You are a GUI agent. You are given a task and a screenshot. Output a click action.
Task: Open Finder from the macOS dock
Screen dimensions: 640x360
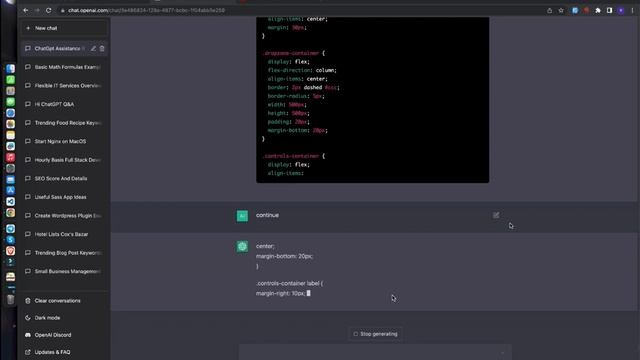point(11,69)
